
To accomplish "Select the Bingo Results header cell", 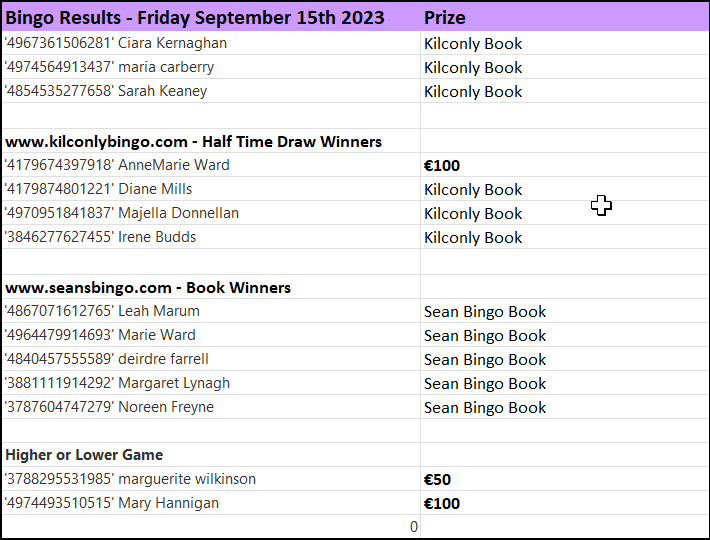I will [x=211, y=18].
